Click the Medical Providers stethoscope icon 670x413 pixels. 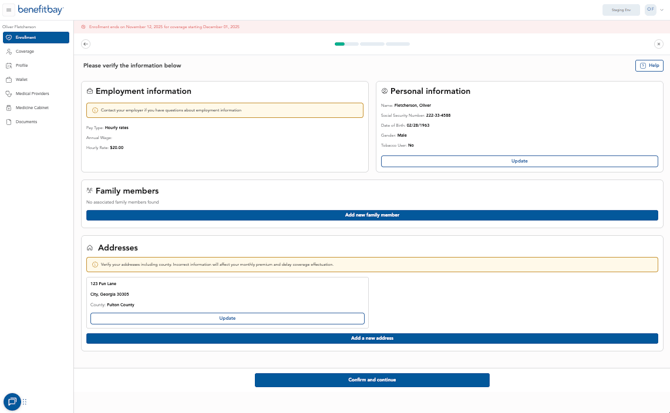click(9, 94)
